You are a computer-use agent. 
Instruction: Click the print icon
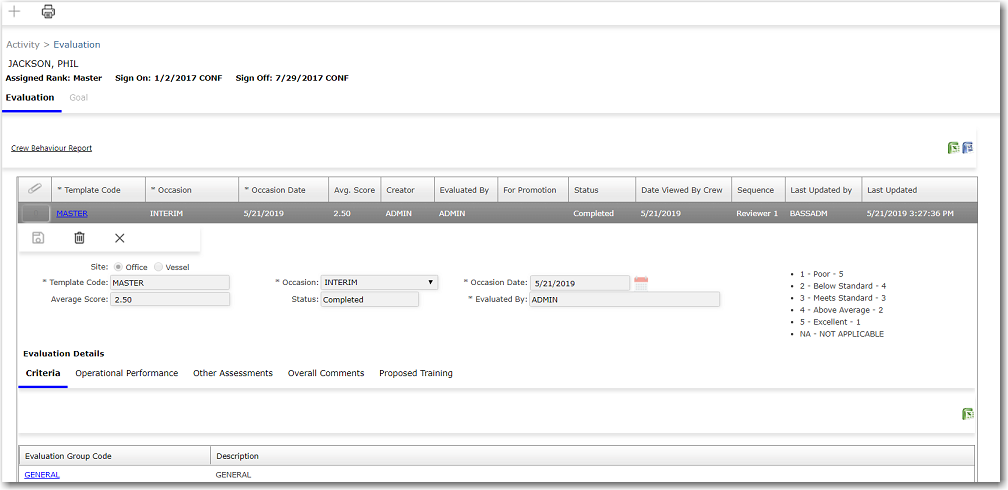[48, 12]
